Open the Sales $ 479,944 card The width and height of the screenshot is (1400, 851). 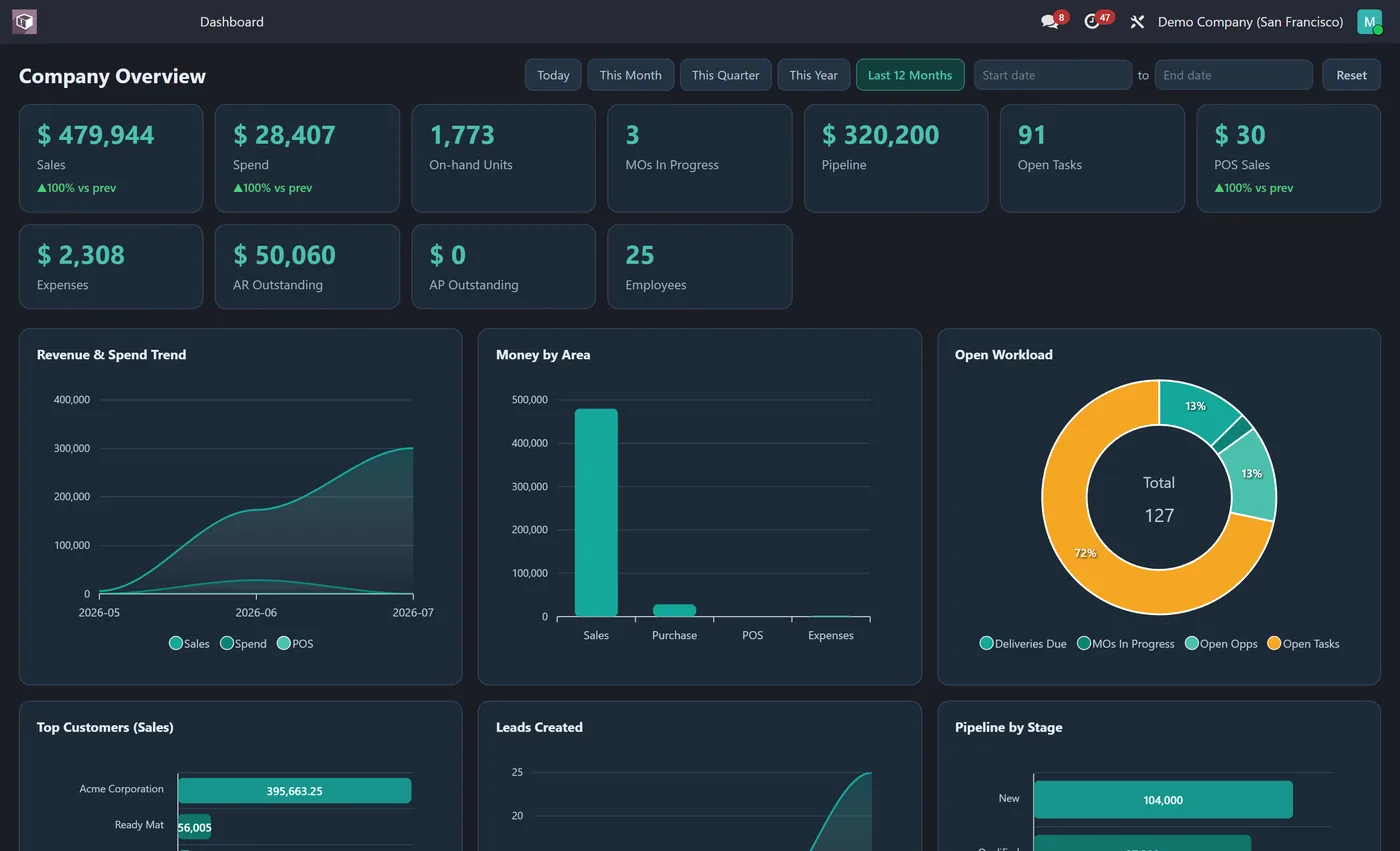[111, 158]
